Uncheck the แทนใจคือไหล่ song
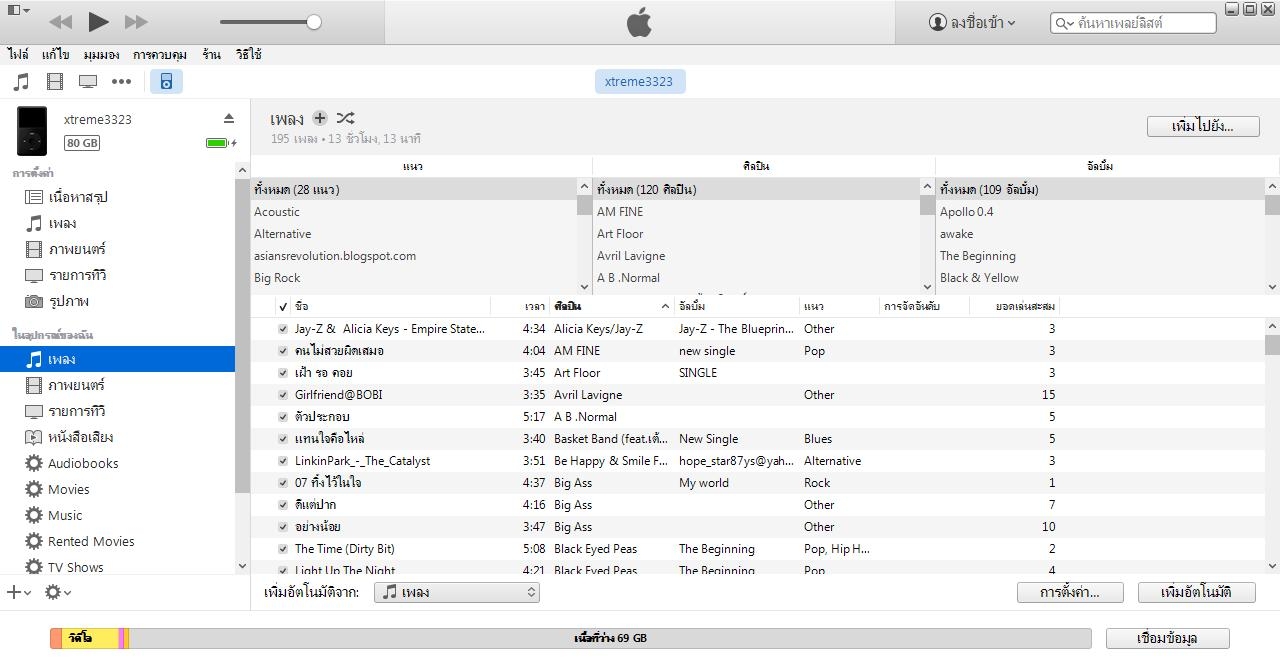Image resolution: width=1280 pixels, height=660 pixels. pos(283,438)
